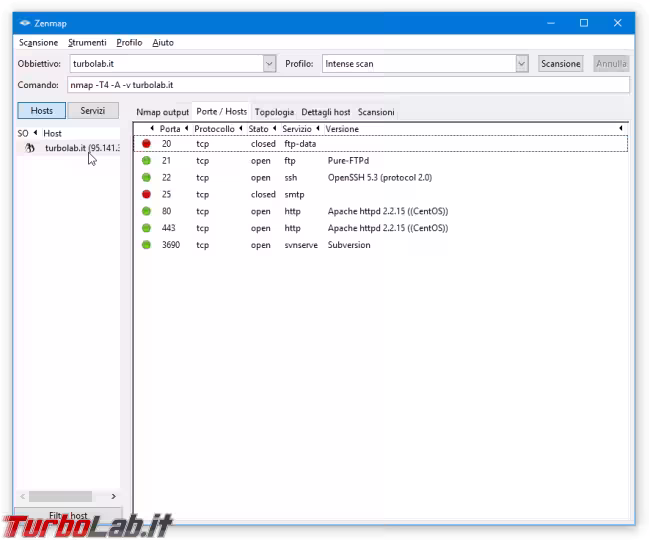
Task: Toggle the Servizi view button
Action: tap(93, 111)
